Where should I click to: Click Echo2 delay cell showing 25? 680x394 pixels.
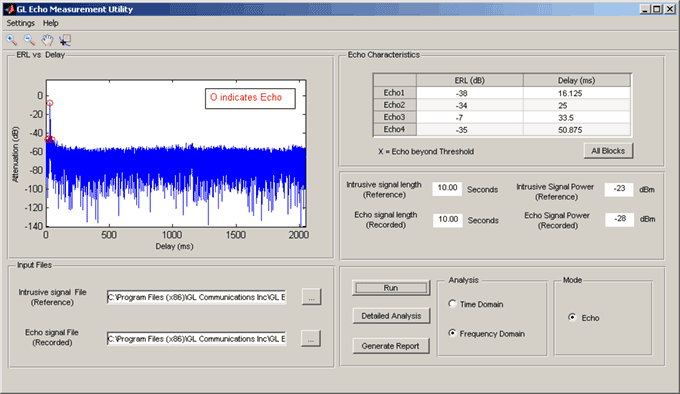tap(577, 105)
